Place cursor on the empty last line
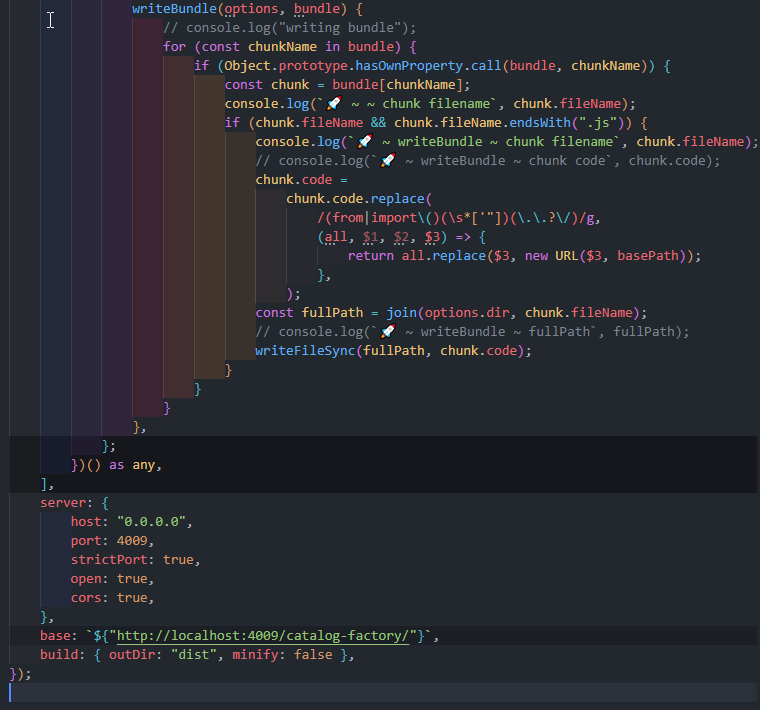This screenshot has width=760, height=710. coord(383,693)
